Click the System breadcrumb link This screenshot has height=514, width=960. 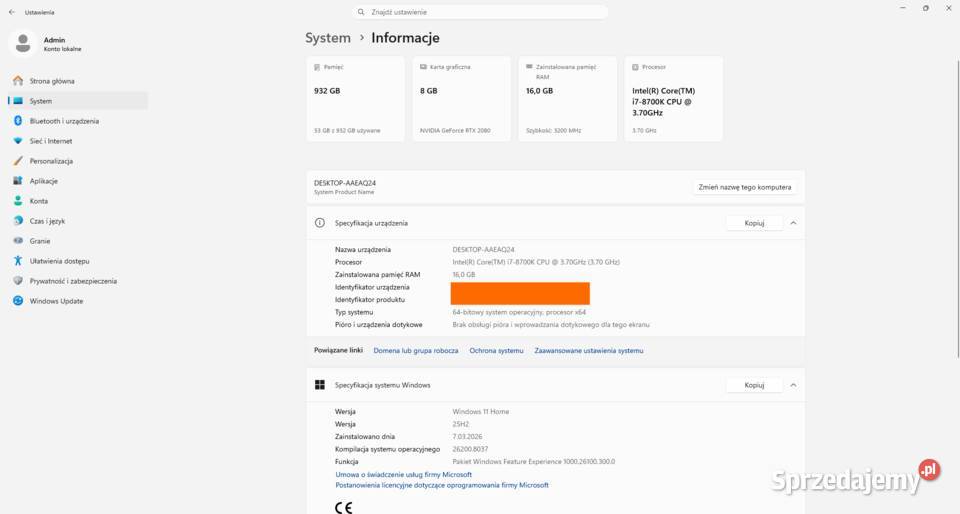tap(328, 38)
